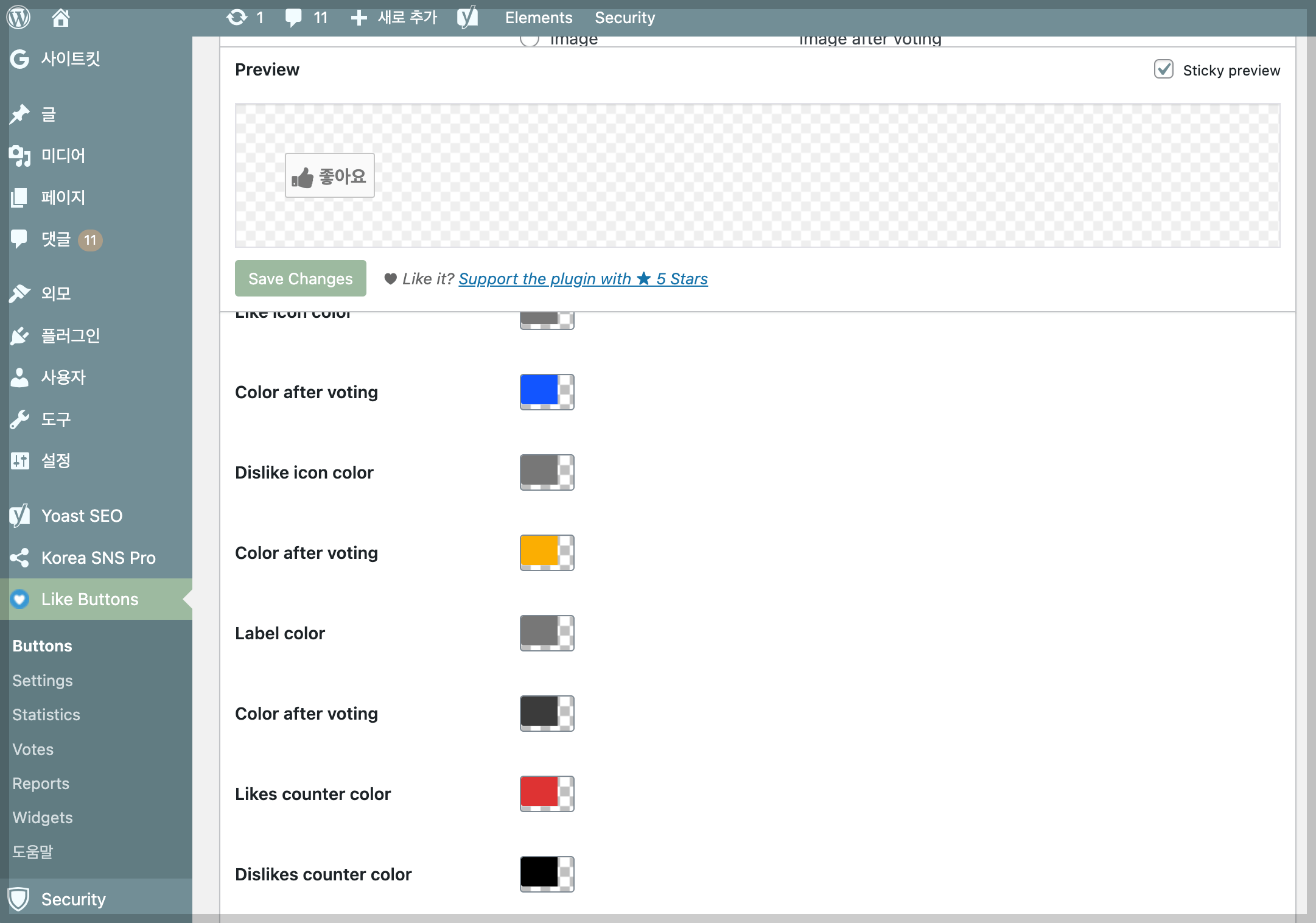The width and height of the screenshot is (1316, 923).
Task: Open Korea SNS Pro sidebar menu
Action: tap(98, 558)
